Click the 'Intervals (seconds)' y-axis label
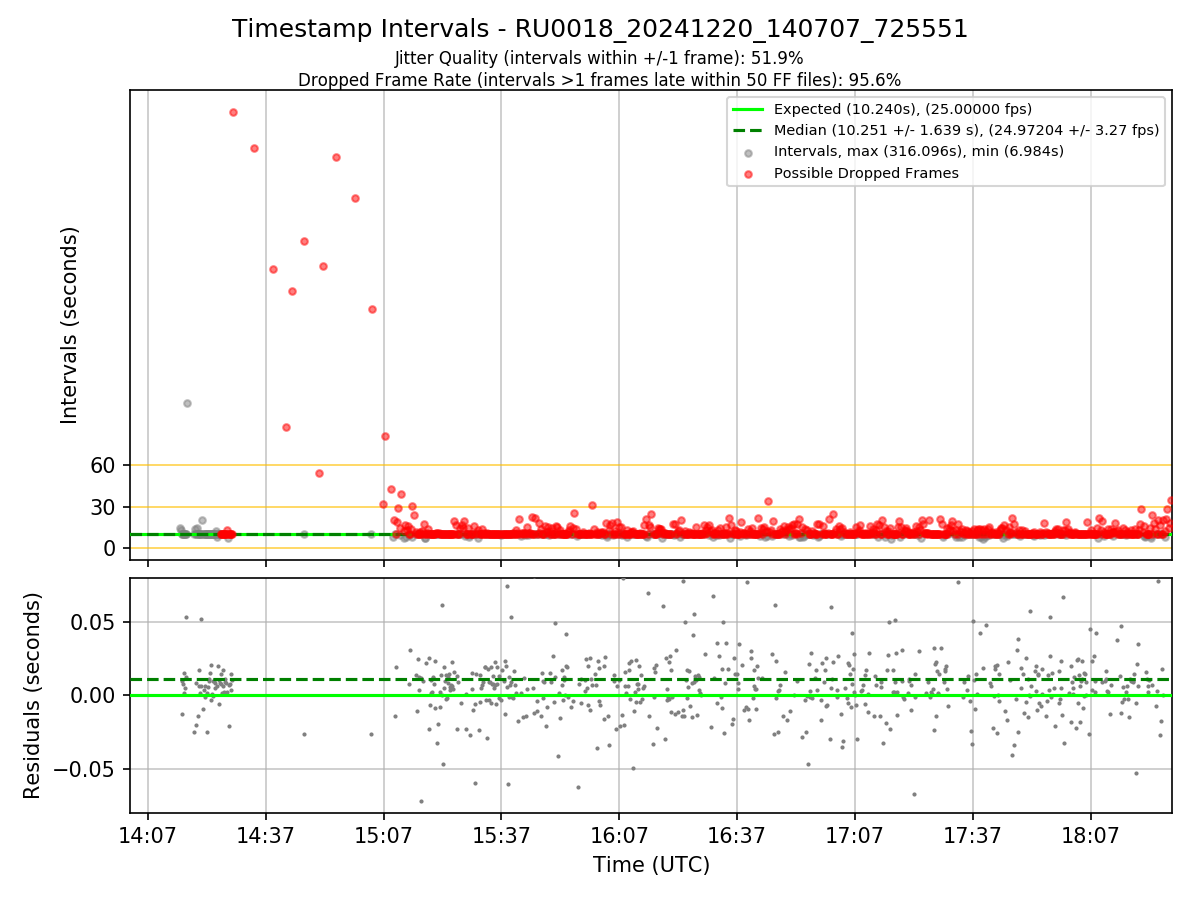The width and height of the screenshot is (1200, 900). (x=69, y=325)
